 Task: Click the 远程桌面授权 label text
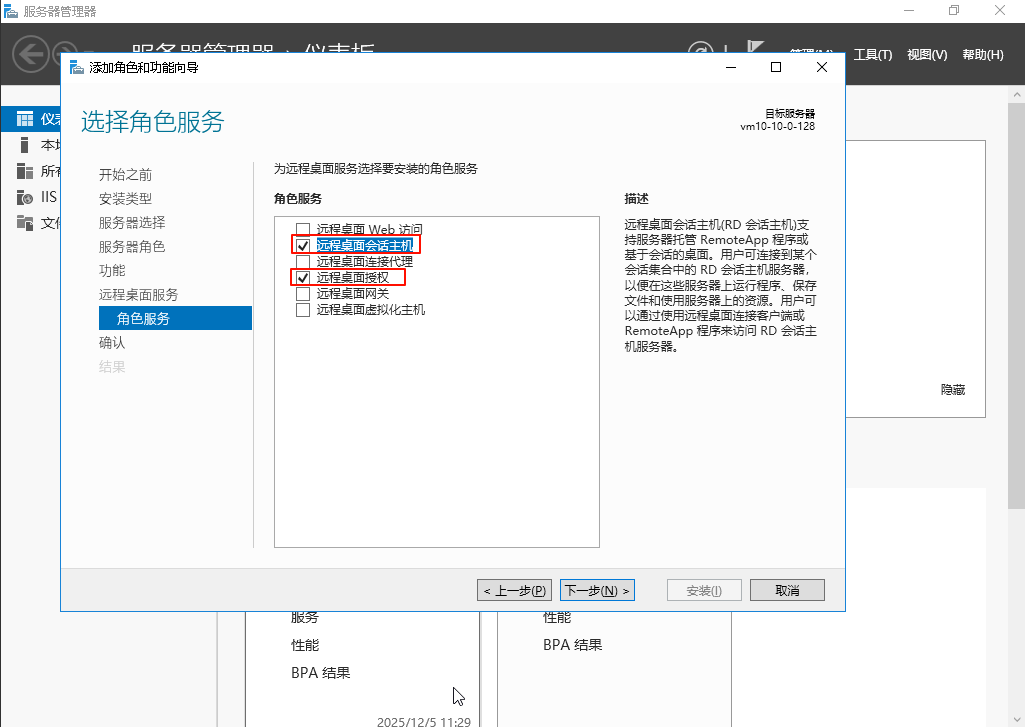(x=353, y=277)
